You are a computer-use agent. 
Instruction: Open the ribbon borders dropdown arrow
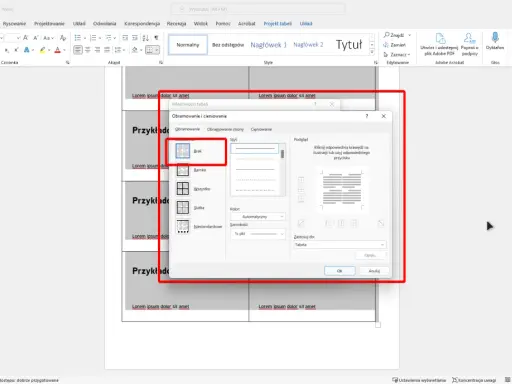click(157, 50)
